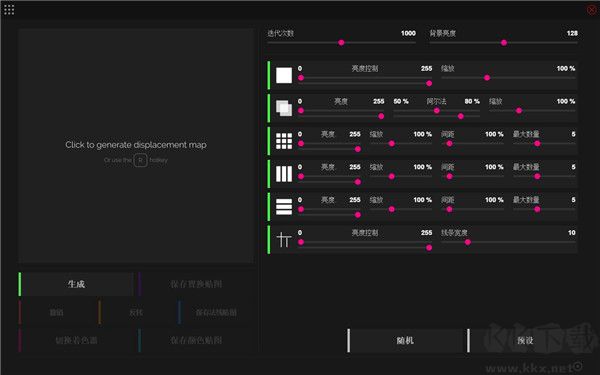Click the 128 background brightness value

572,33
